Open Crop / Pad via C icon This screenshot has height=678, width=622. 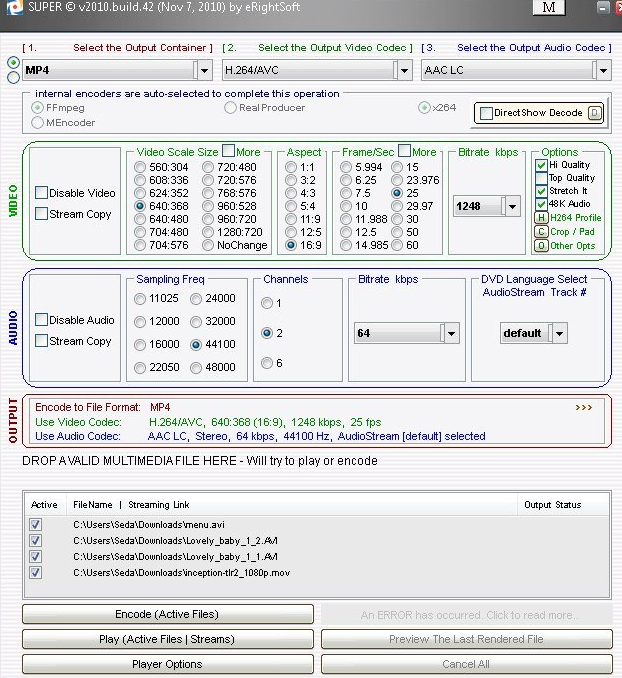(x=541, y=231)
